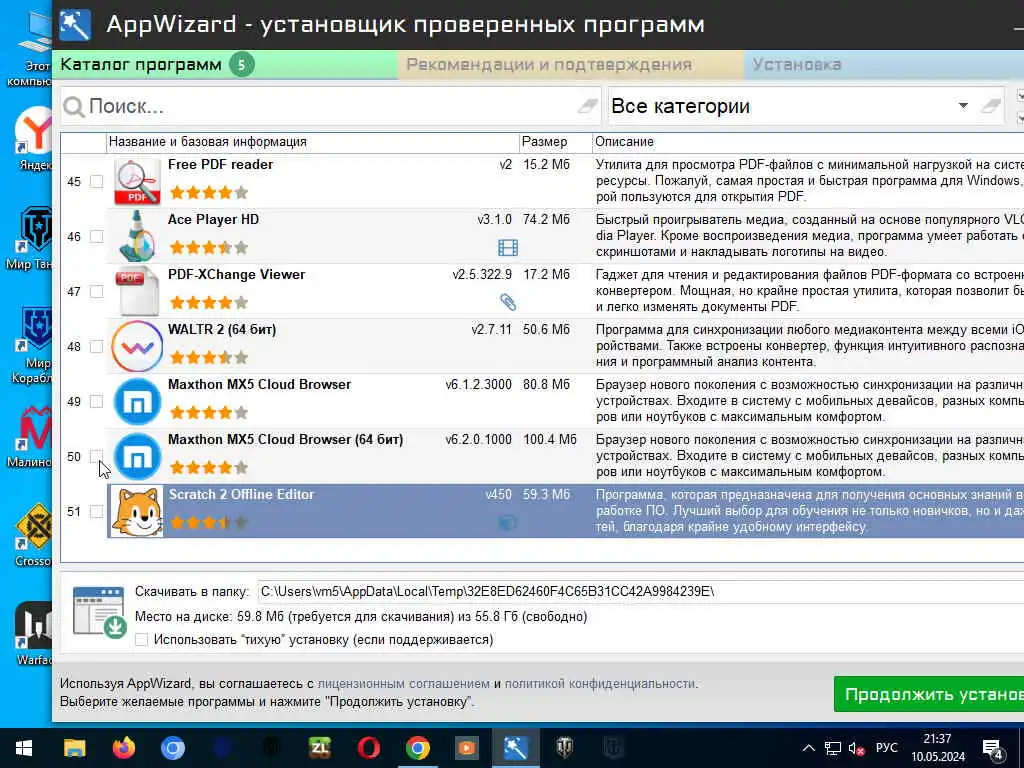Tick the checkbox for row 45, Free PDF reader
This screenshot has height=768, width=1024.
[x=96, y=182]
